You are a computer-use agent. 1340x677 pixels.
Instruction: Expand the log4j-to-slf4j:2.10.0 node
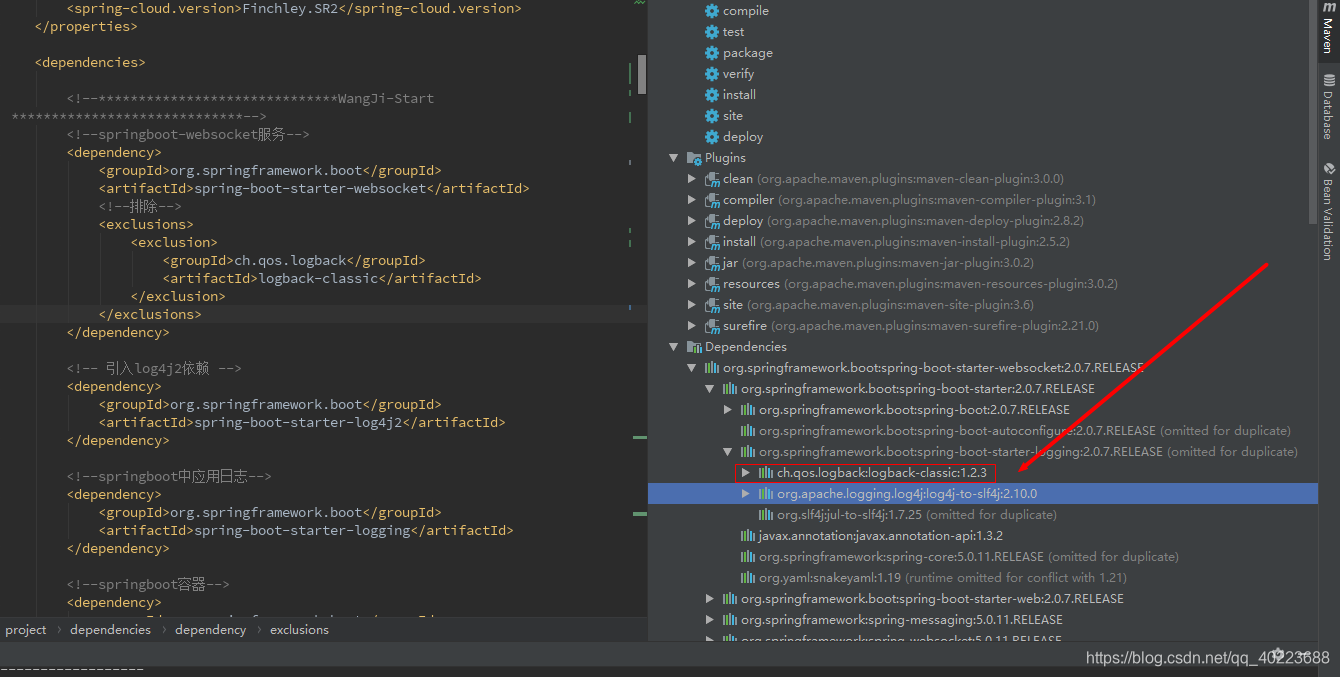[x=746, y=494]
